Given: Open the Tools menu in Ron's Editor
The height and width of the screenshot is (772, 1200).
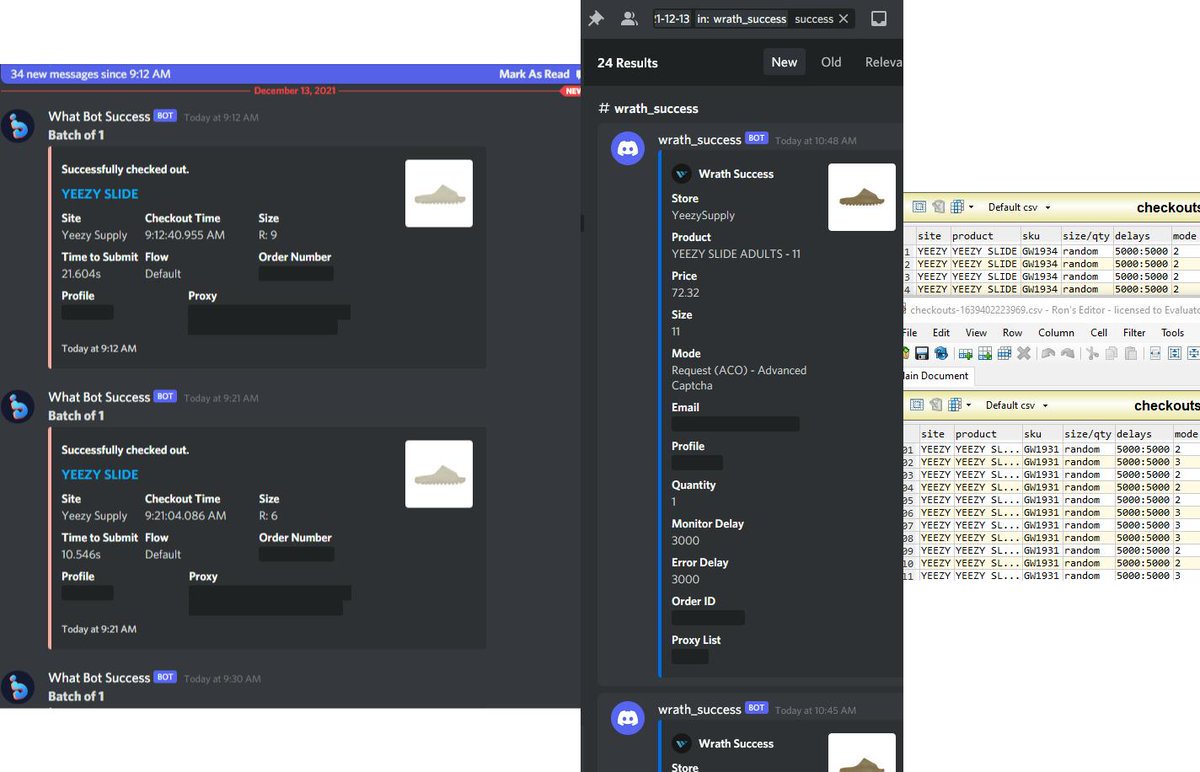Looking at the screenshot, I should pos(1173,333).
